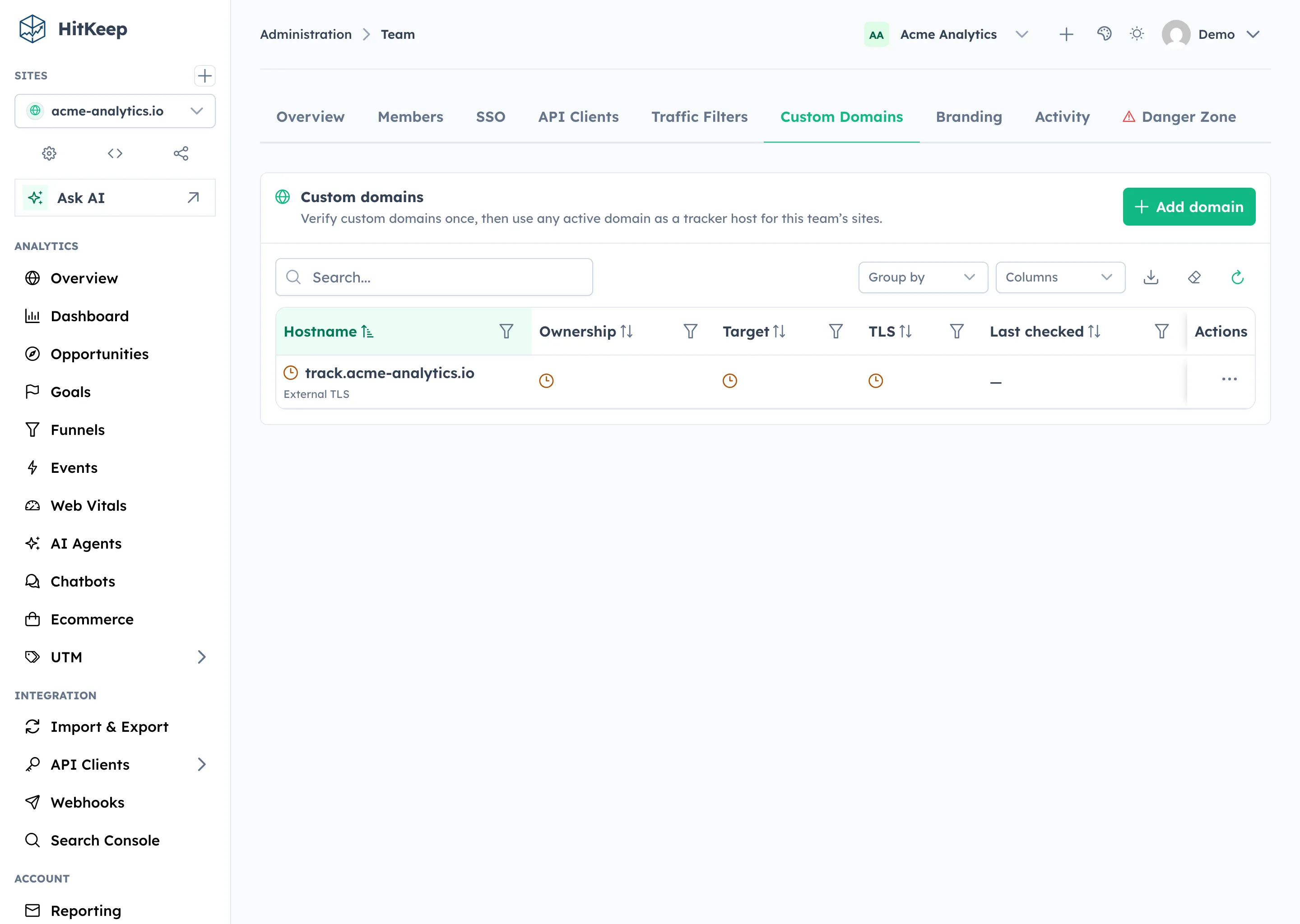Switch to the SSO tab
The image size is (1300, 924).
pos(490,117)
